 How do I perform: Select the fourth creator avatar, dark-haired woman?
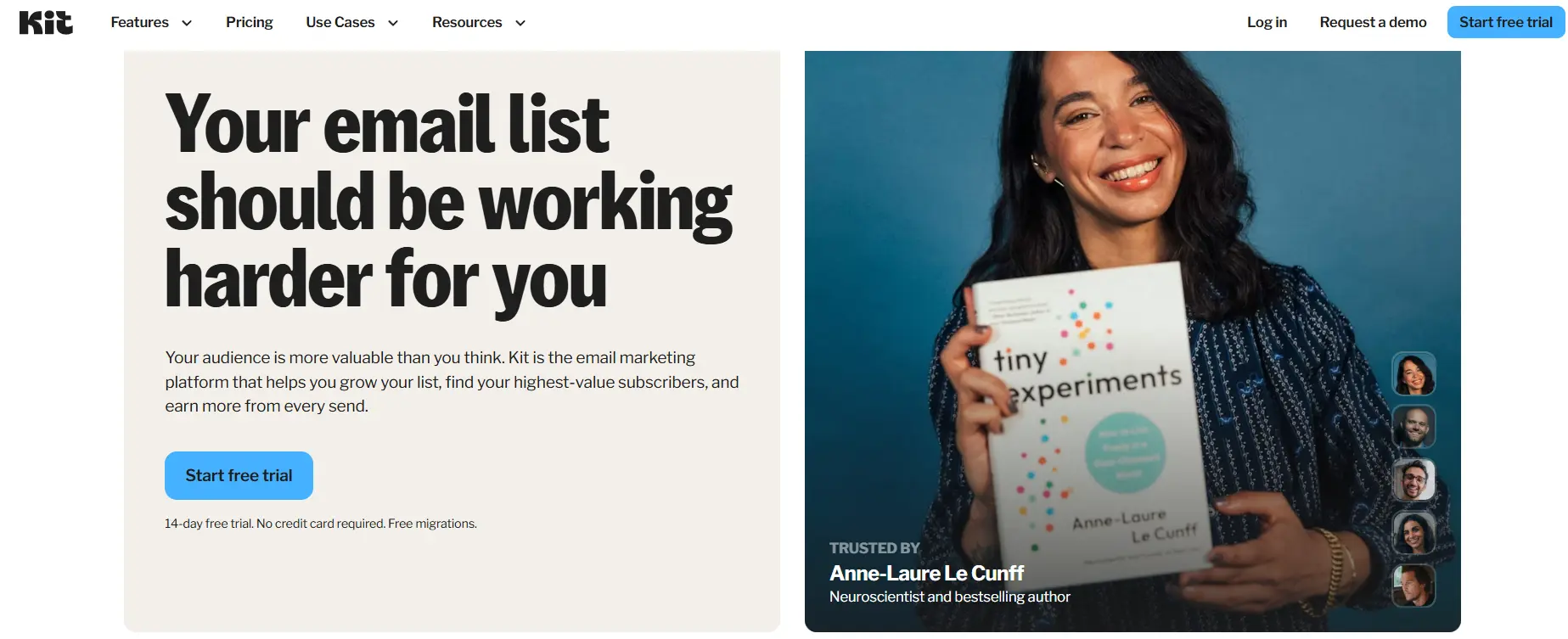(x=1413, y=533)
